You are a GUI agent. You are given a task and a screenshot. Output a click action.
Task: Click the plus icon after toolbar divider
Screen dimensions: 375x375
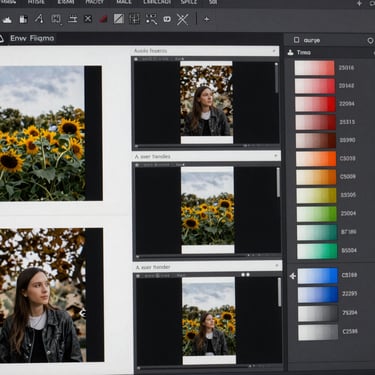207,19
